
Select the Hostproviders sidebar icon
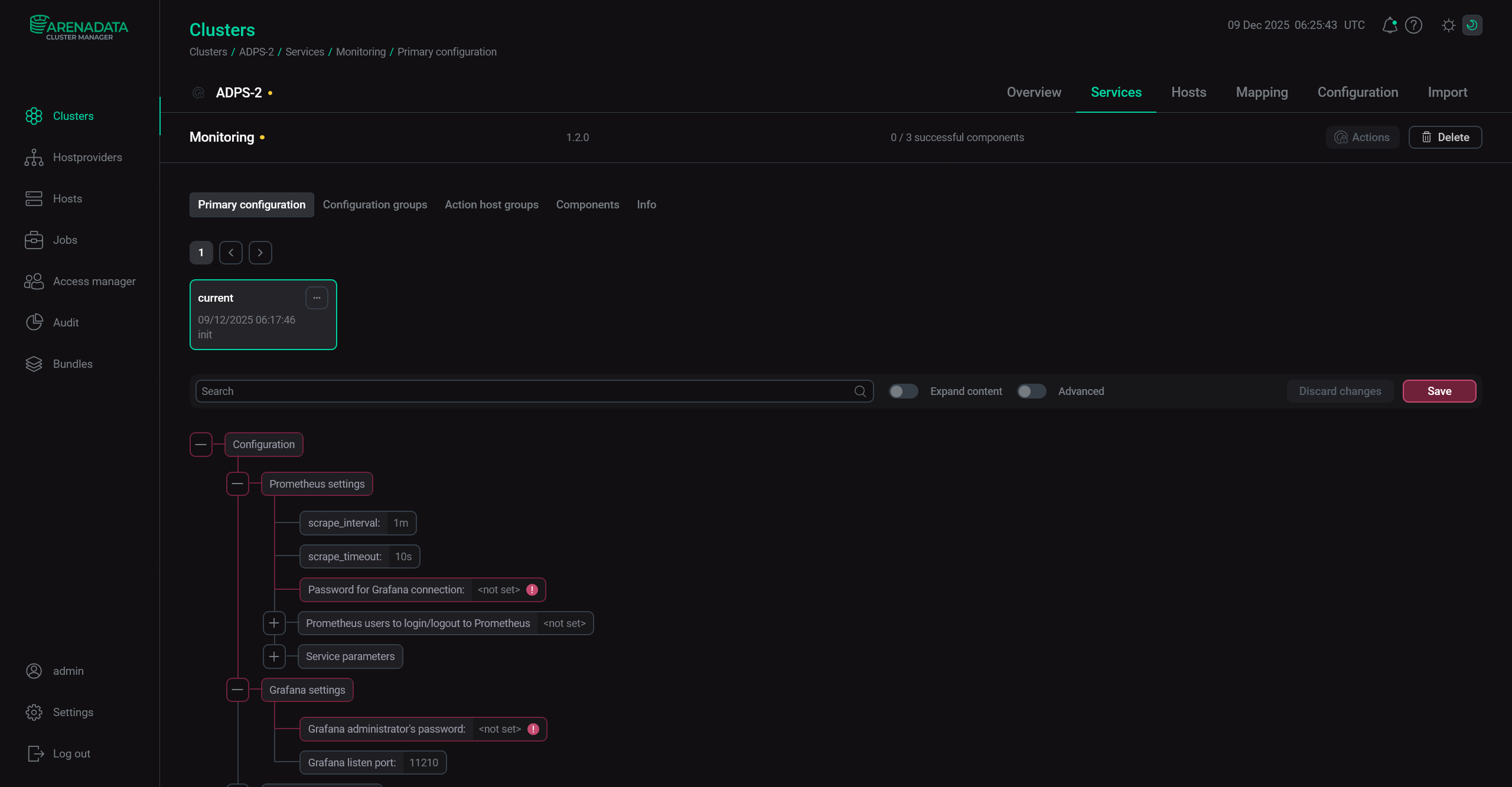34,157
